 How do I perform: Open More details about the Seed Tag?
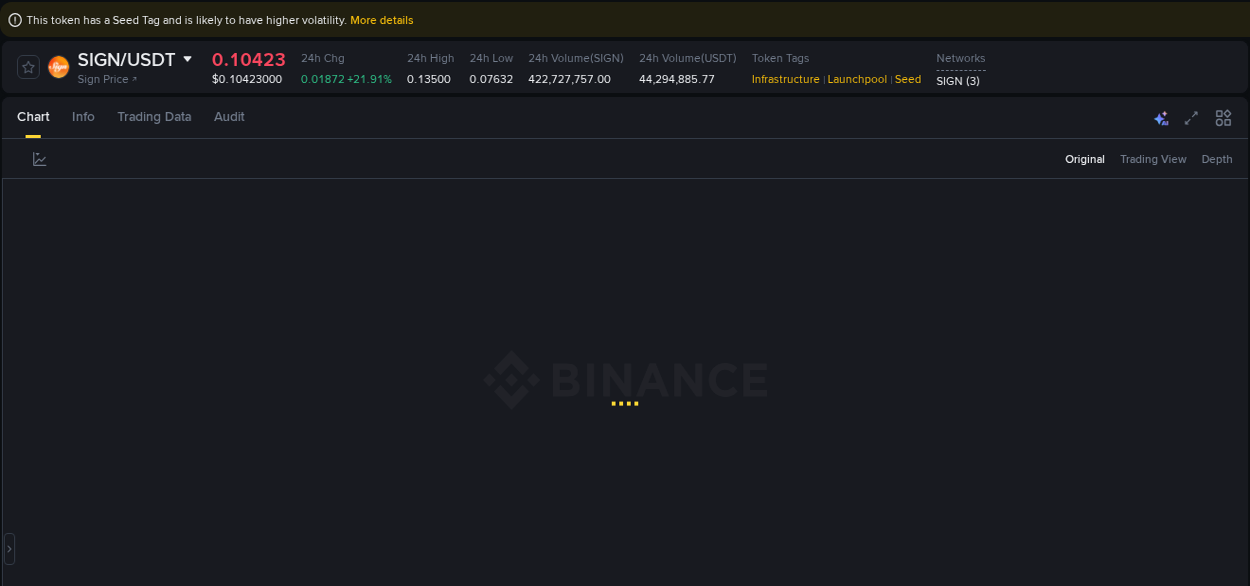pos(381,19)
